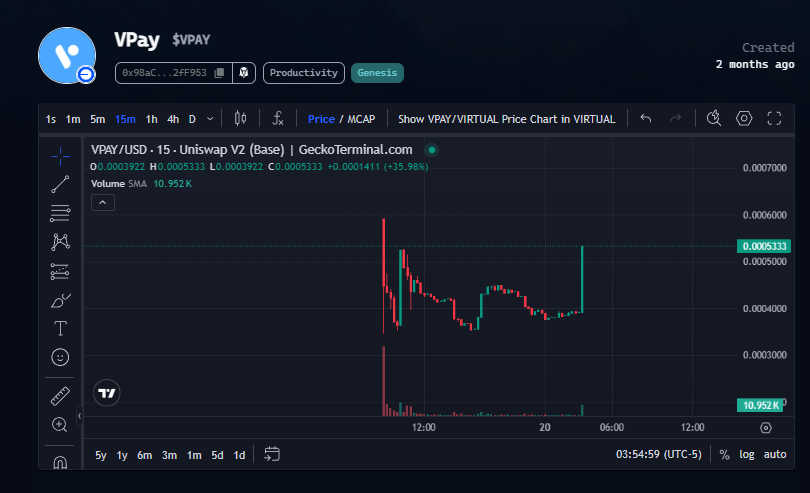Select the 4h timeframe
Viewport: 810px width, 493px height.
click(x=173, y=119)
